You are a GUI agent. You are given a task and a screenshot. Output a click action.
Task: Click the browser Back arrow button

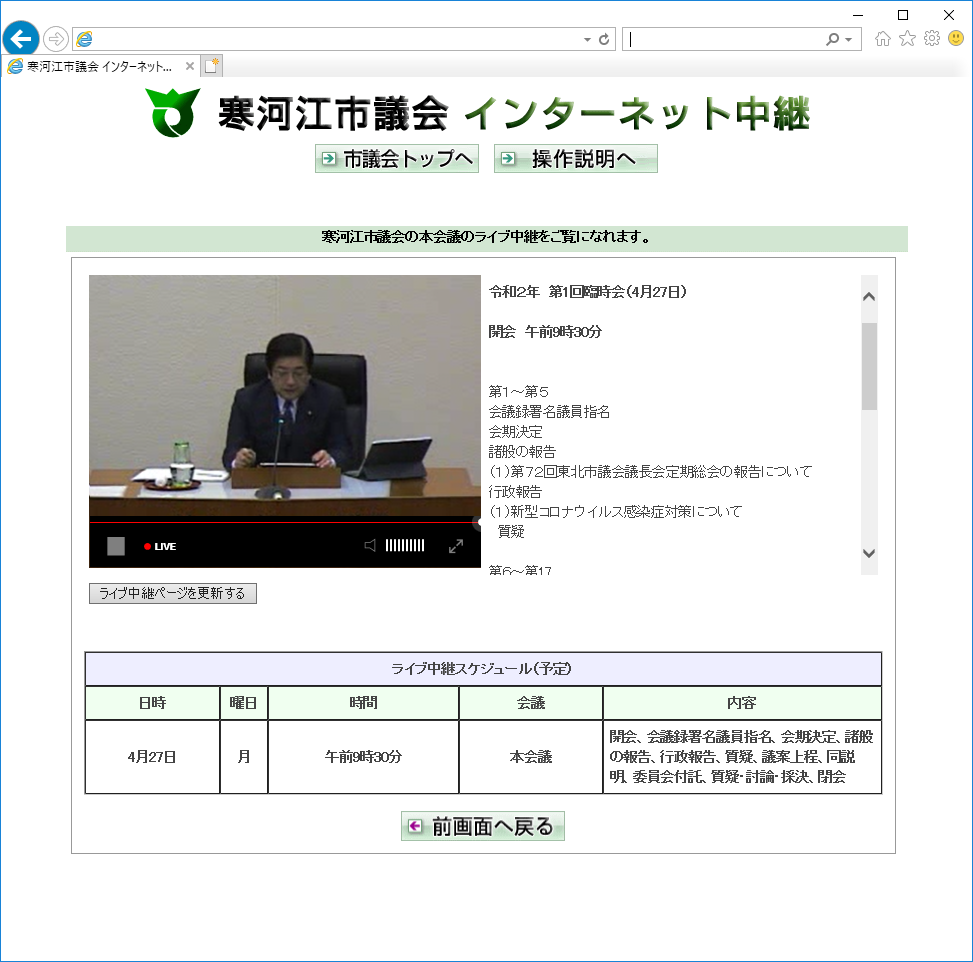click(x=20, y=39)
